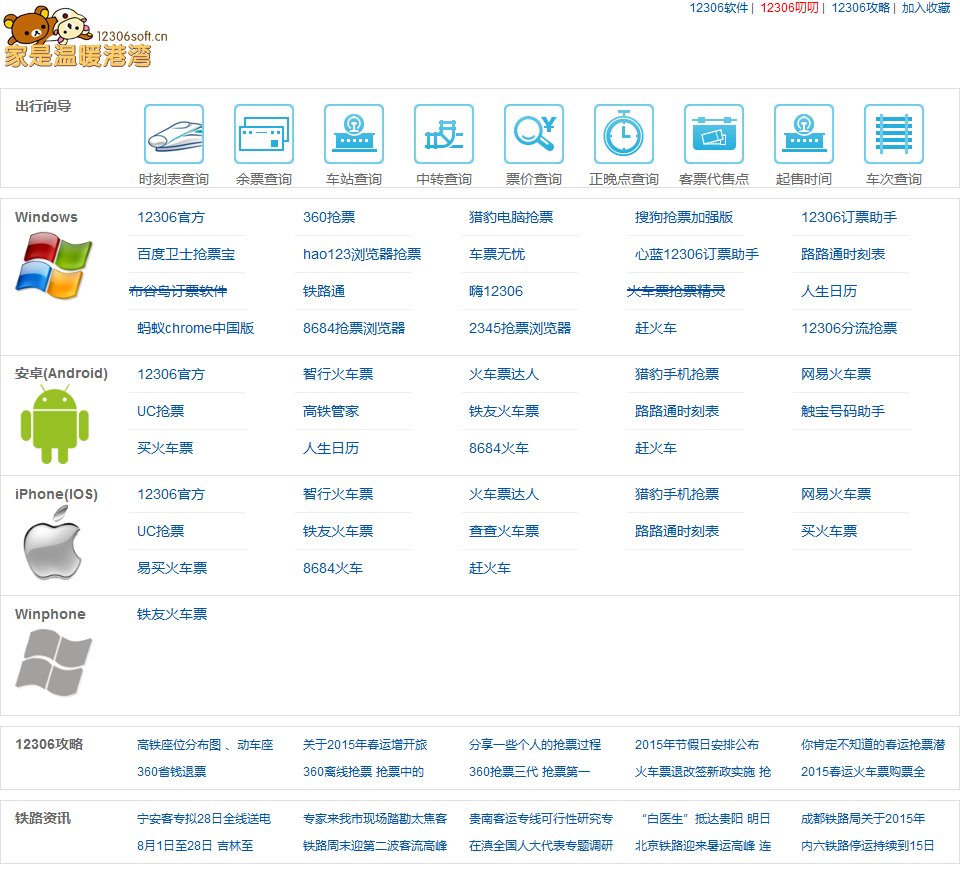The width and height of the screenshot is (960, 873).
Task: Open hao123浏览器抢票 link
Action: [x=362, y=254]
